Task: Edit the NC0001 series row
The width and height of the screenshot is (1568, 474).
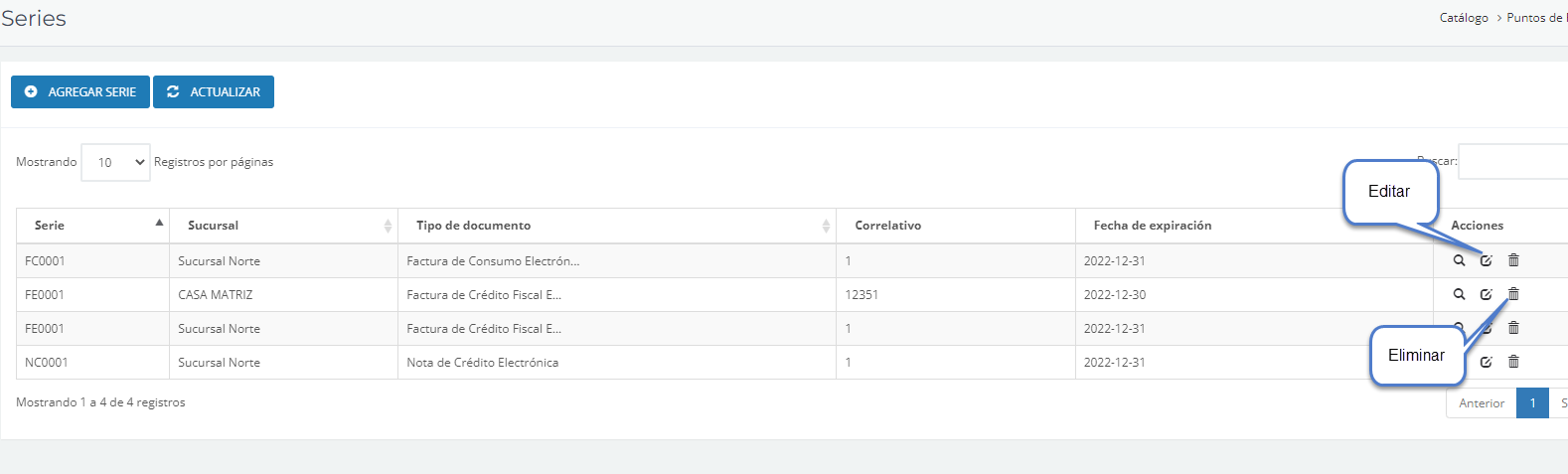Action: pyautogui.click(x=1486, y=362)
